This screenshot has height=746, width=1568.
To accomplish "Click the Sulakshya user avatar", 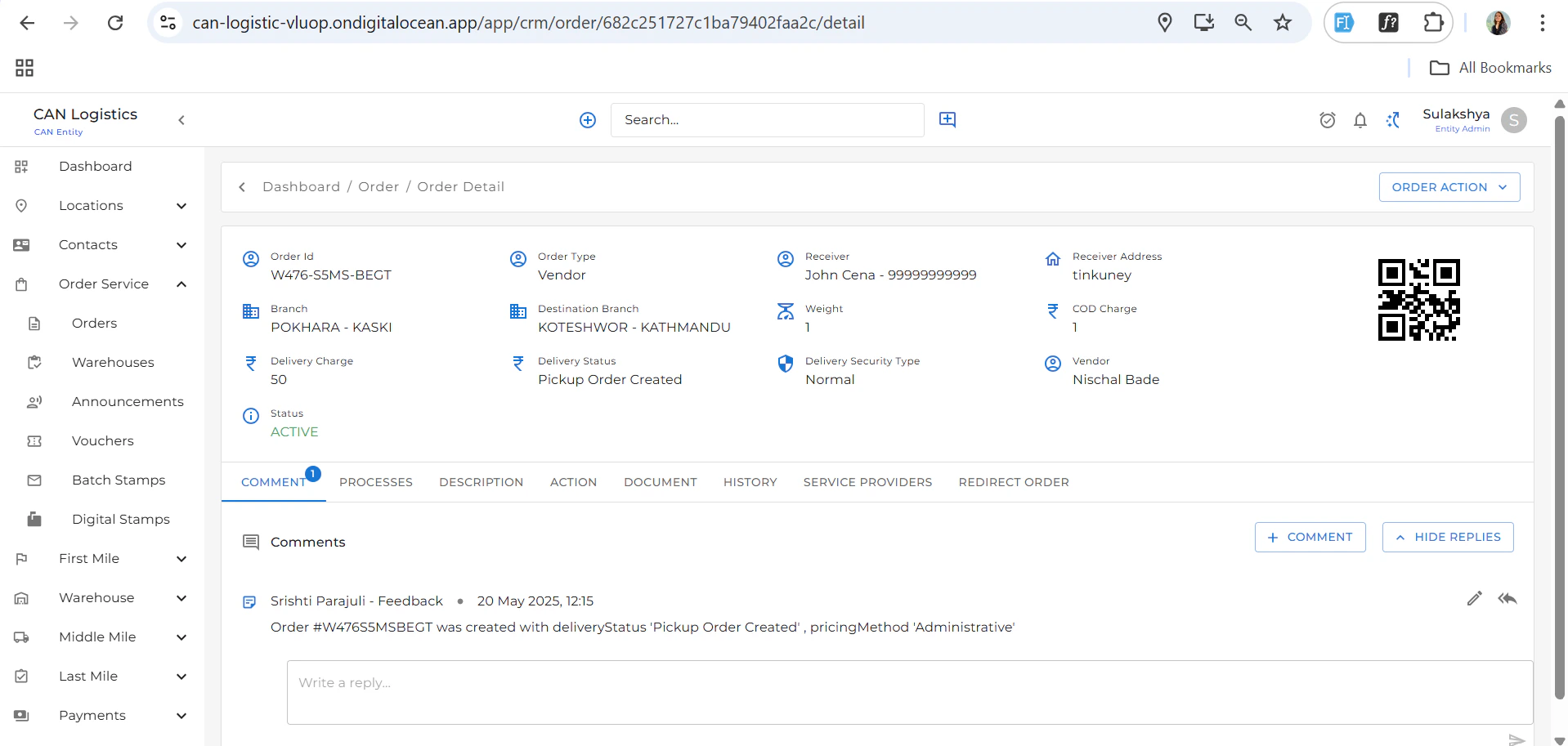I will click(x=1514, y=120).
